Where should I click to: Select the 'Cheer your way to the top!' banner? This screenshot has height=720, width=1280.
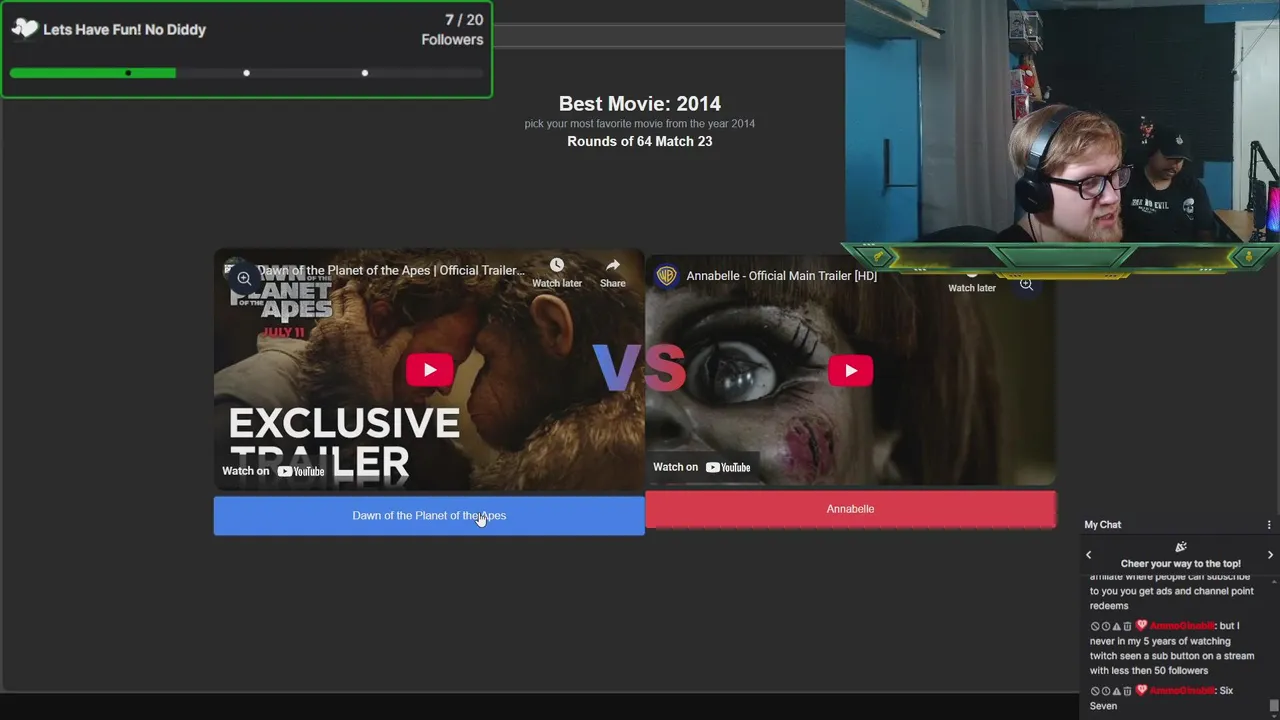[x=1180, y=564]
